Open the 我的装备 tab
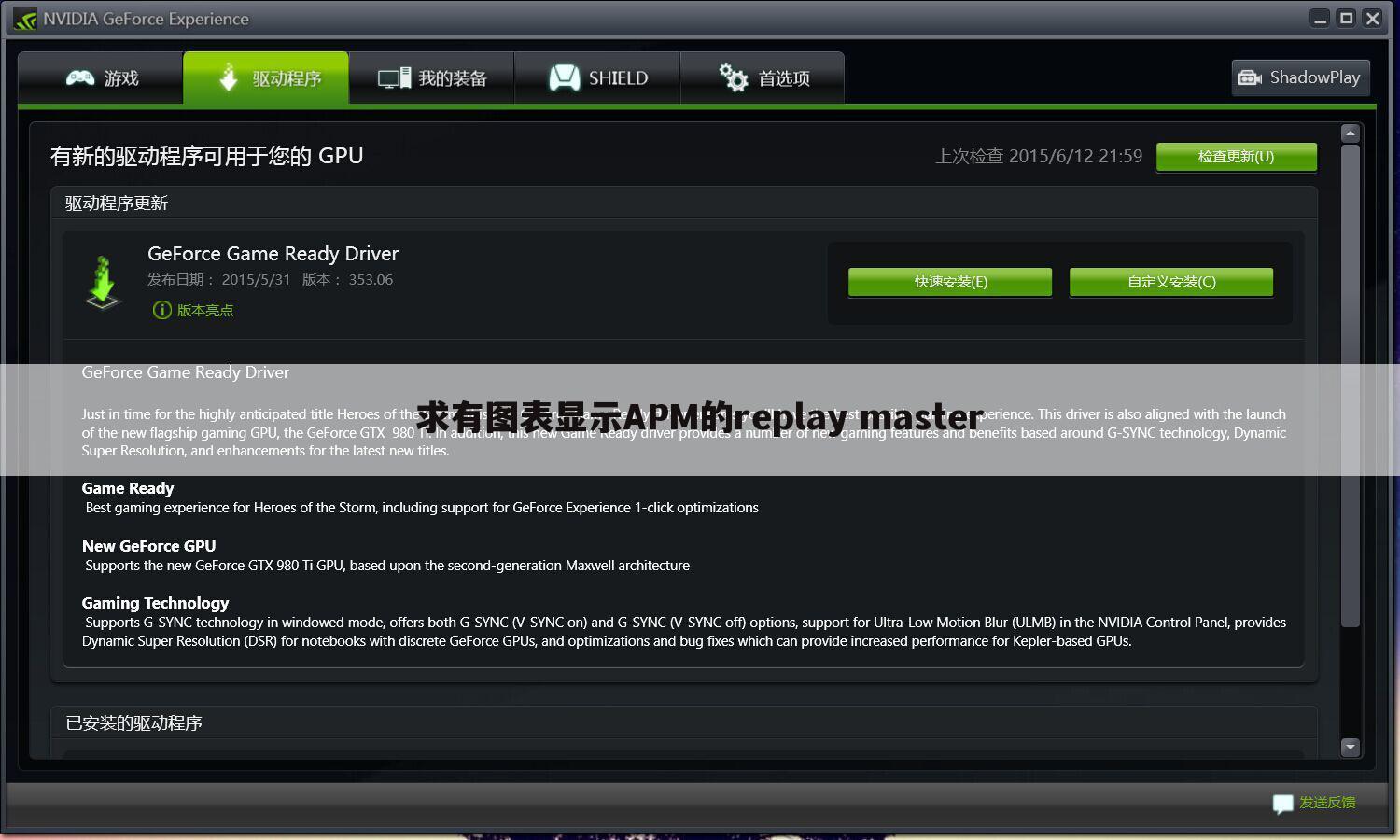Viewport: 1400px width, 840px height. tap(431, 77)
